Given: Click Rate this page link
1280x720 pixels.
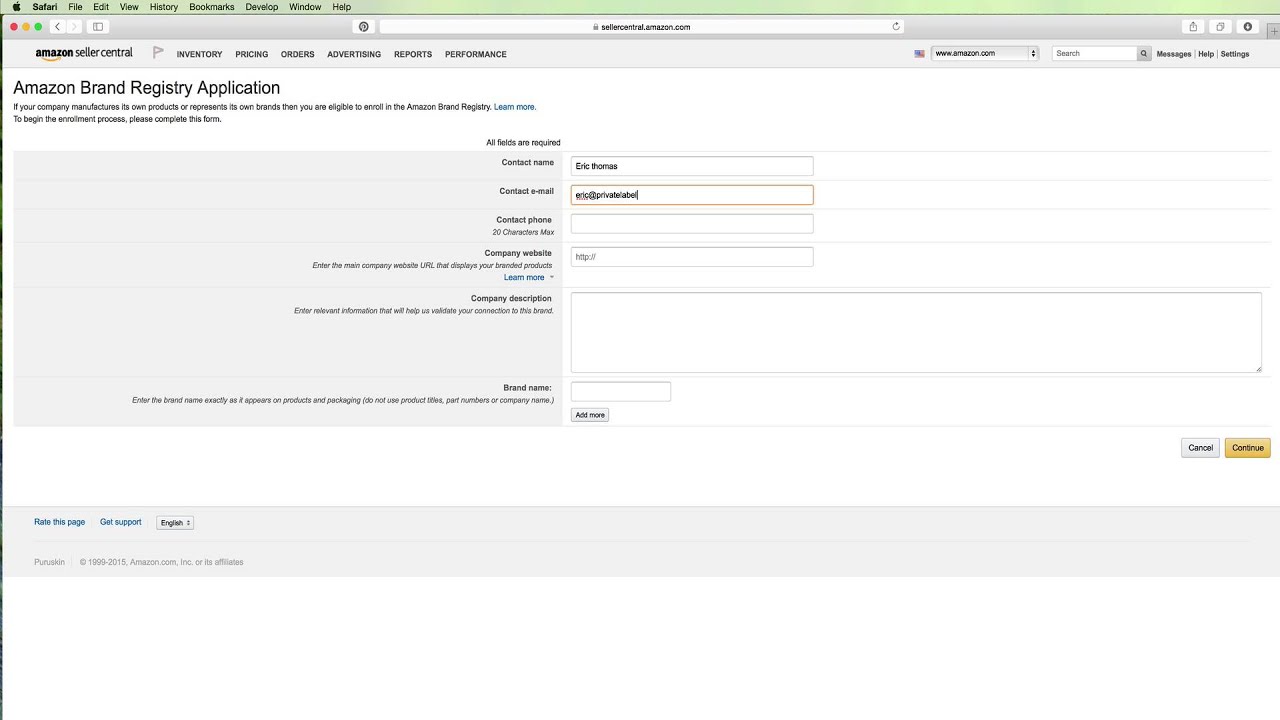Looking at the screenshot, I should (x=60, y=522).
